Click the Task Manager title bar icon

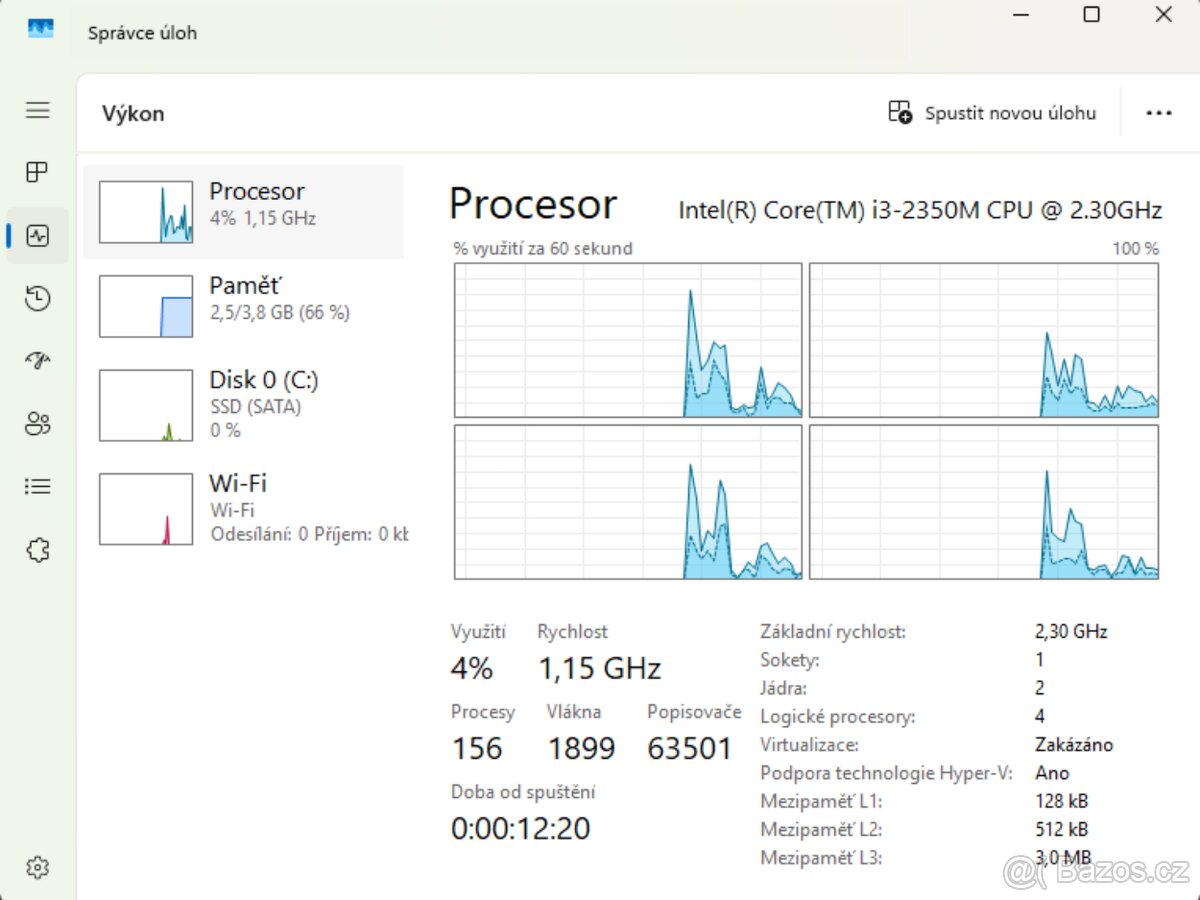coord(40,28)
